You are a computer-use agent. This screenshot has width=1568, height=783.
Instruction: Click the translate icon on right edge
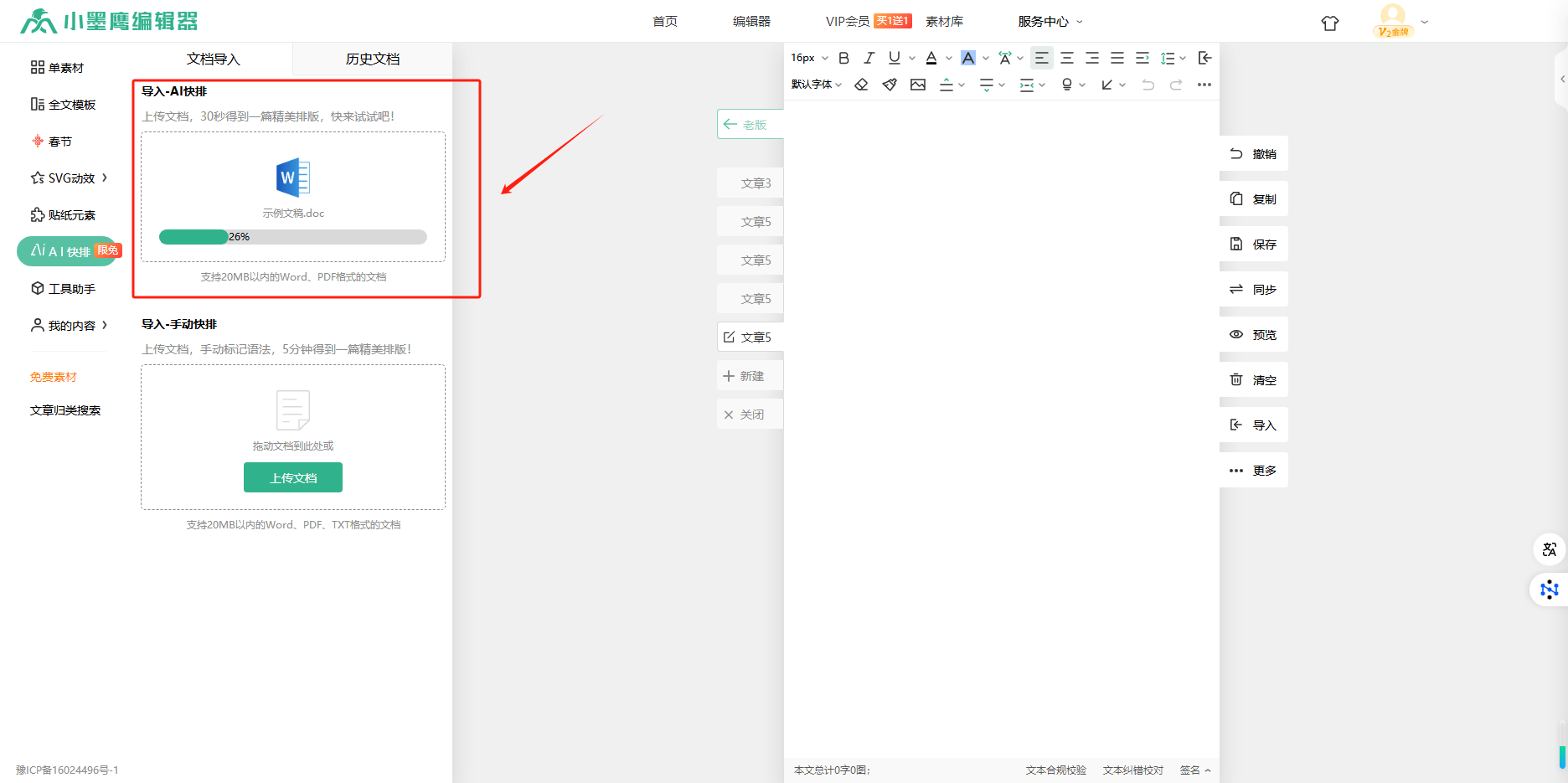point(1549,549)
